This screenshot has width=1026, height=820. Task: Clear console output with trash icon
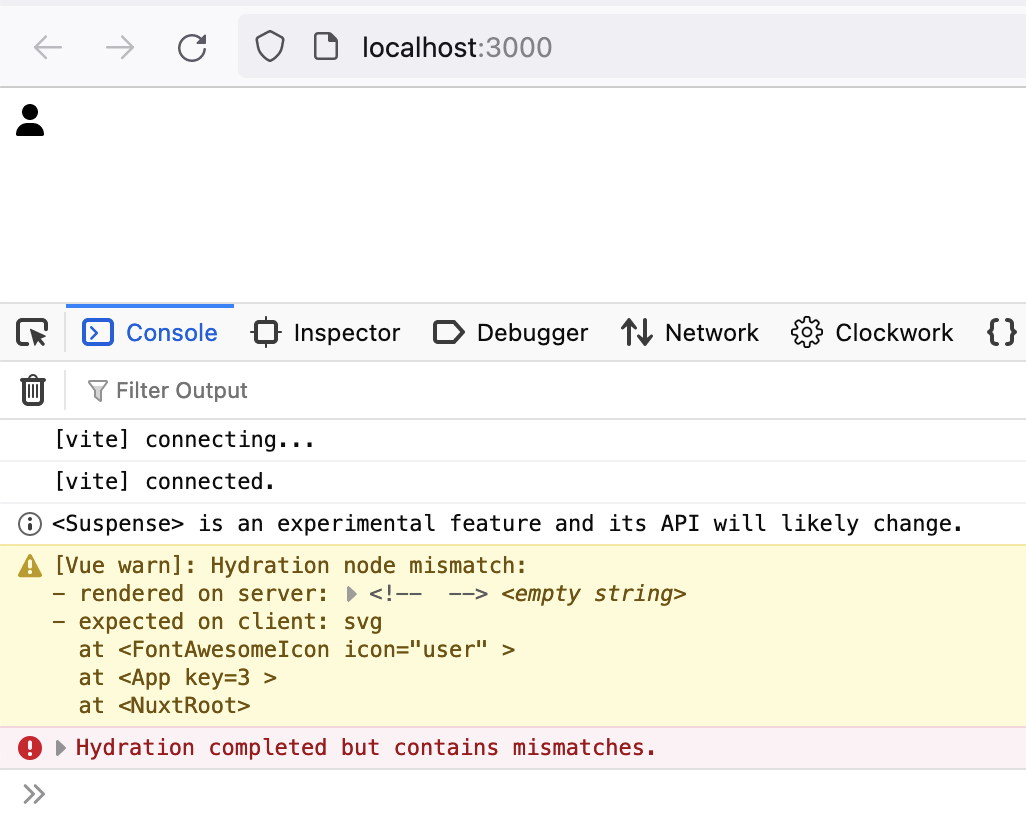coord(33,390)
